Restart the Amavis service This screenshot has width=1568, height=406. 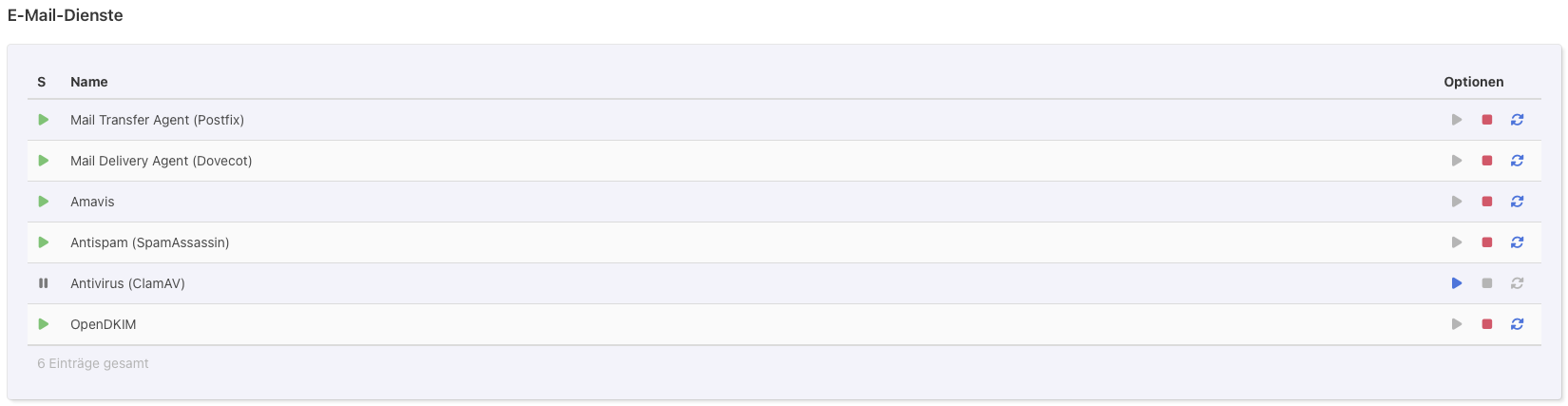pyautogui.click(x=1518, y=202)
